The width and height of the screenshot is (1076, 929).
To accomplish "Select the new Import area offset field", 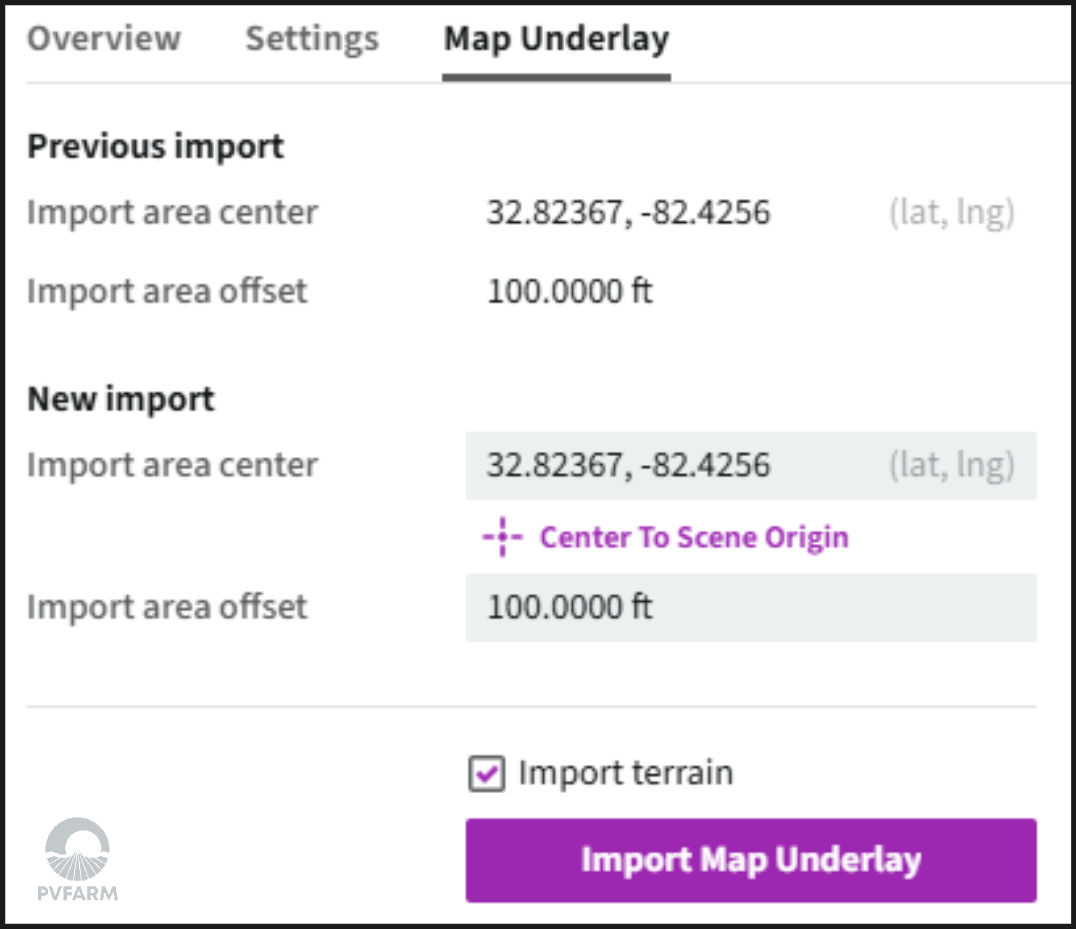I will tap(751, 608).
